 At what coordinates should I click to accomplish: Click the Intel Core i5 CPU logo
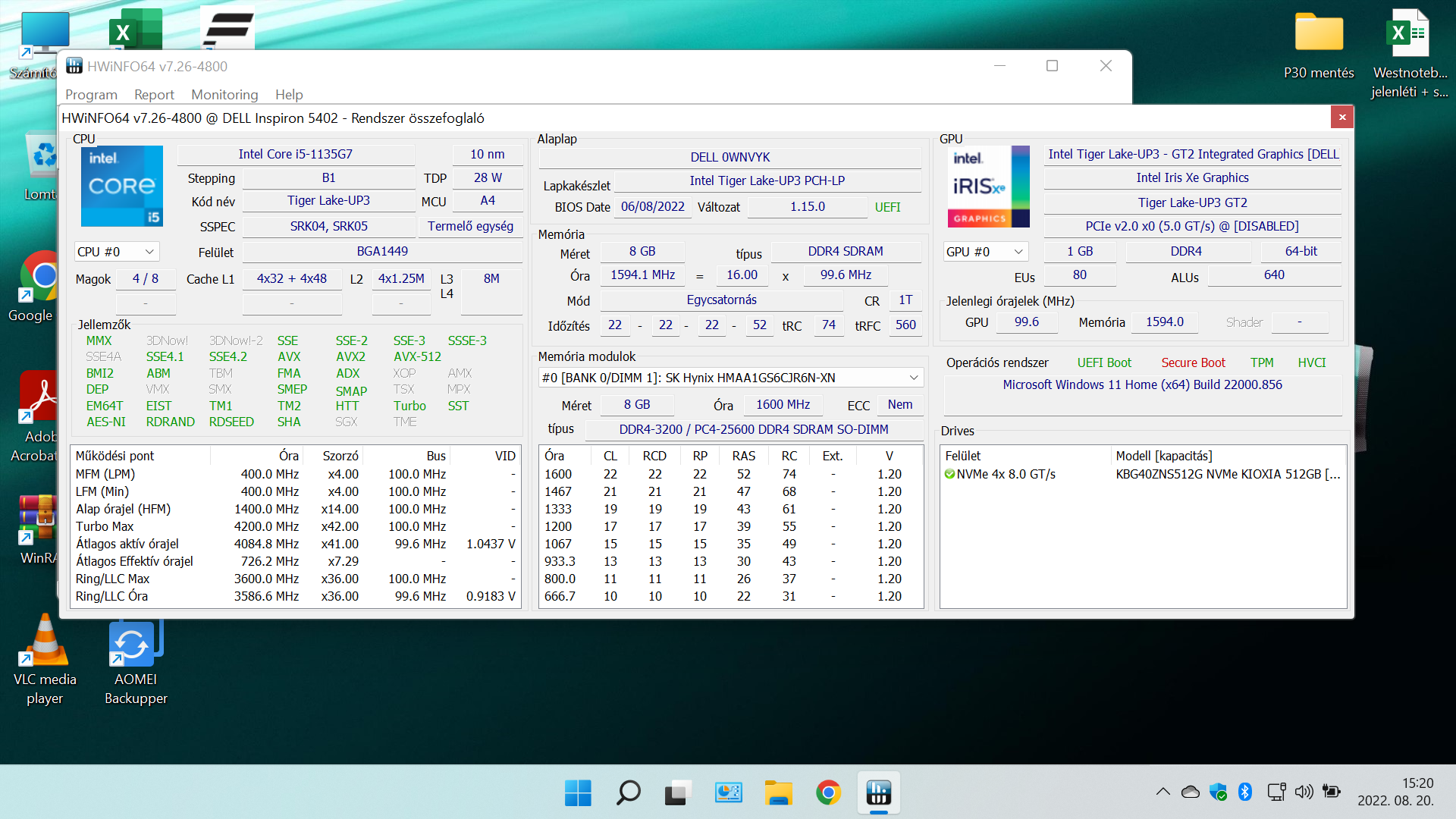coord(121,186)
